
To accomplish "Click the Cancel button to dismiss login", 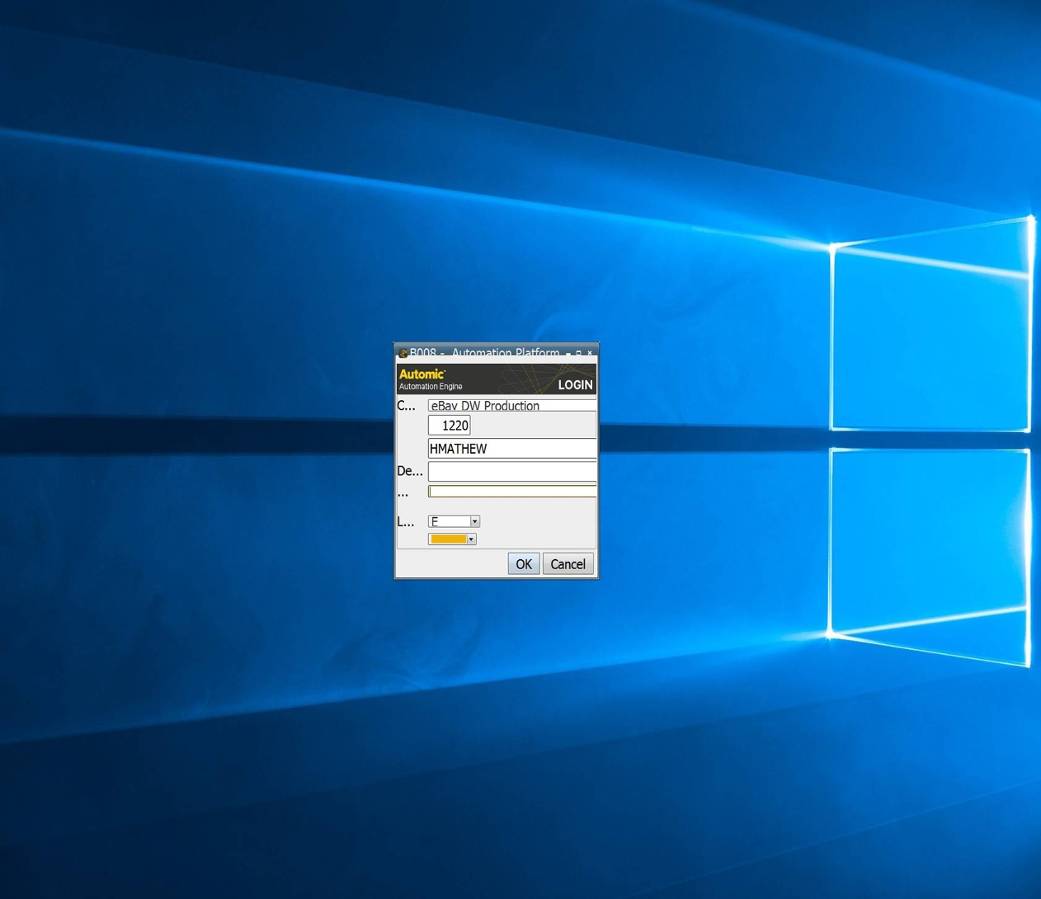I will [568, 564].
